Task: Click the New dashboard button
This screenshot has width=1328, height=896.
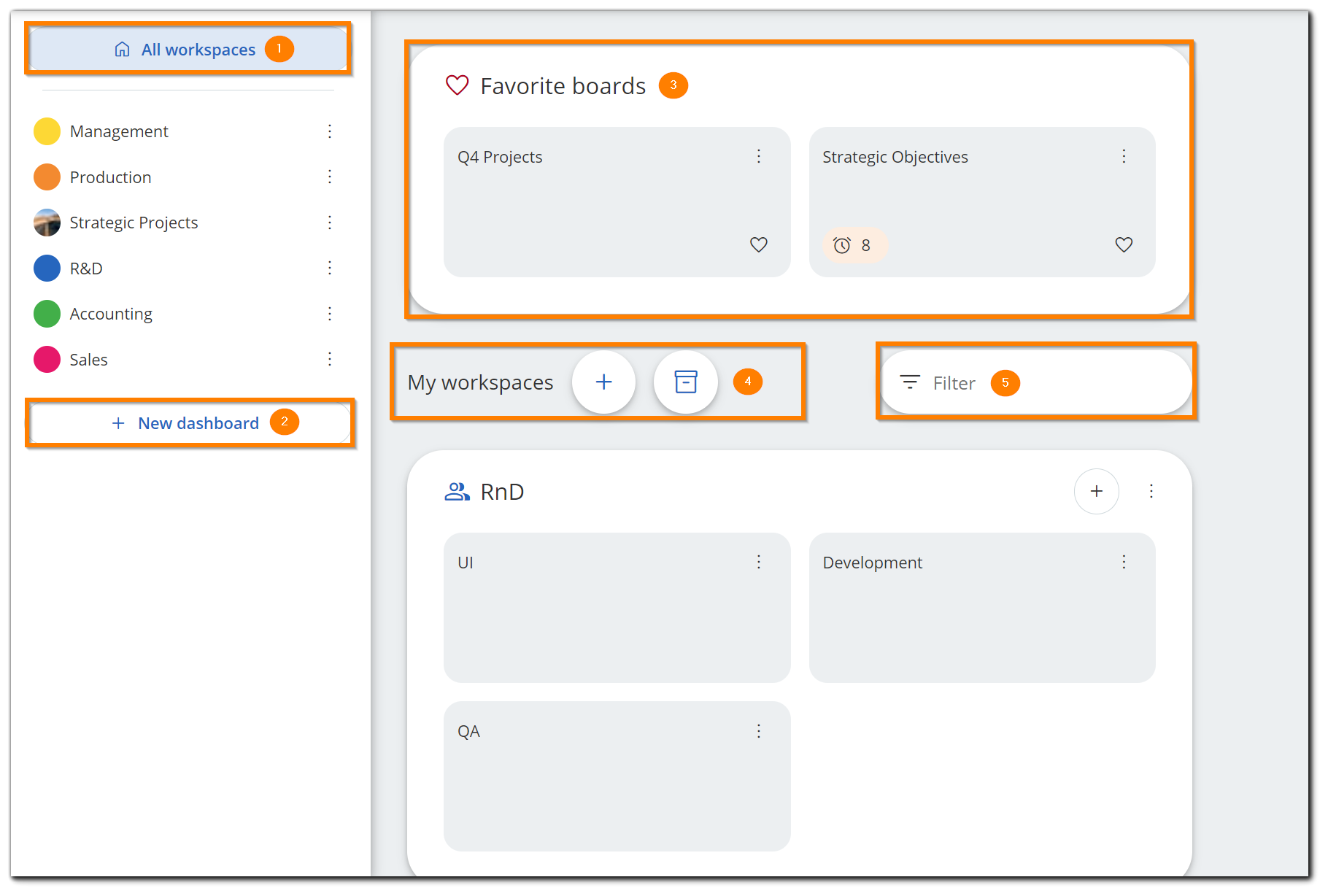Action: click(x=188, y=422)
